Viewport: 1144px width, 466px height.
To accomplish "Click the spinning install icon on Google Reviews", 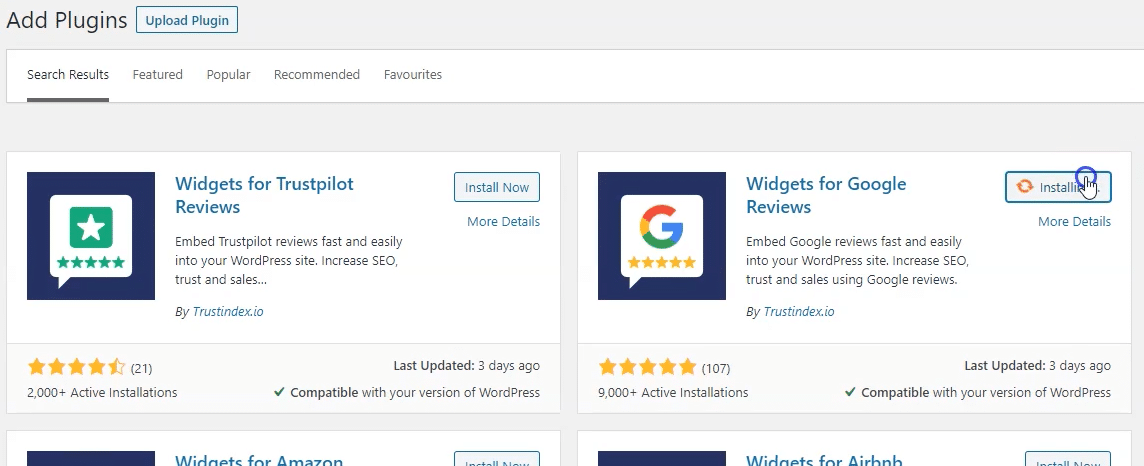I will (x=1025, y=187).
